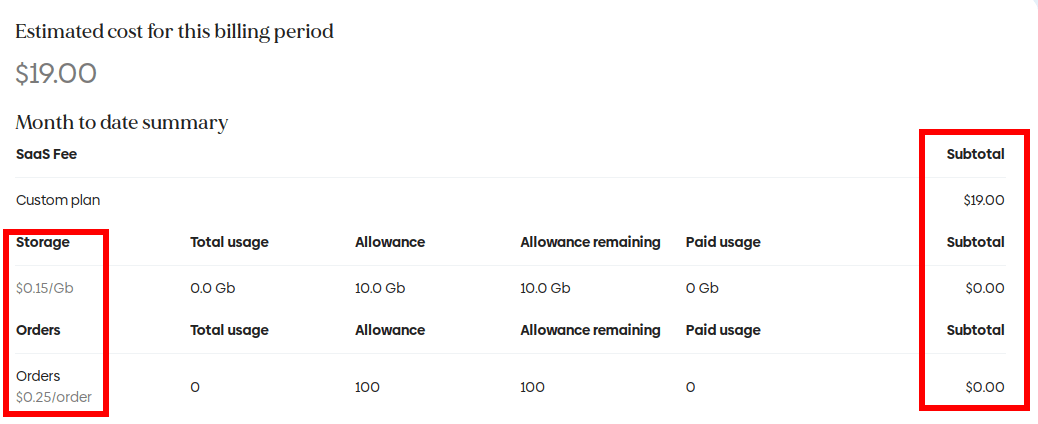Viewport: 1038px width, 424px height.
Task: Click the Storage allowance value 10.0 Gb
Action: click(380, 289)
